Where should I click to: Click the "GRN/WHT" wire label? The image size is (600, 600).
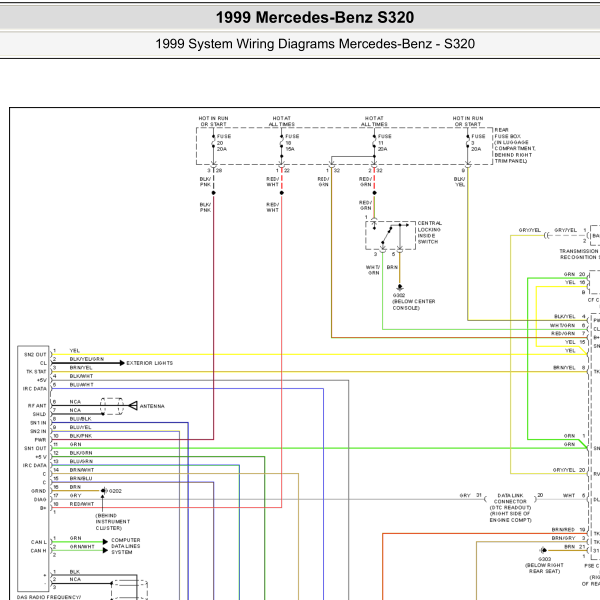(82, 547)
